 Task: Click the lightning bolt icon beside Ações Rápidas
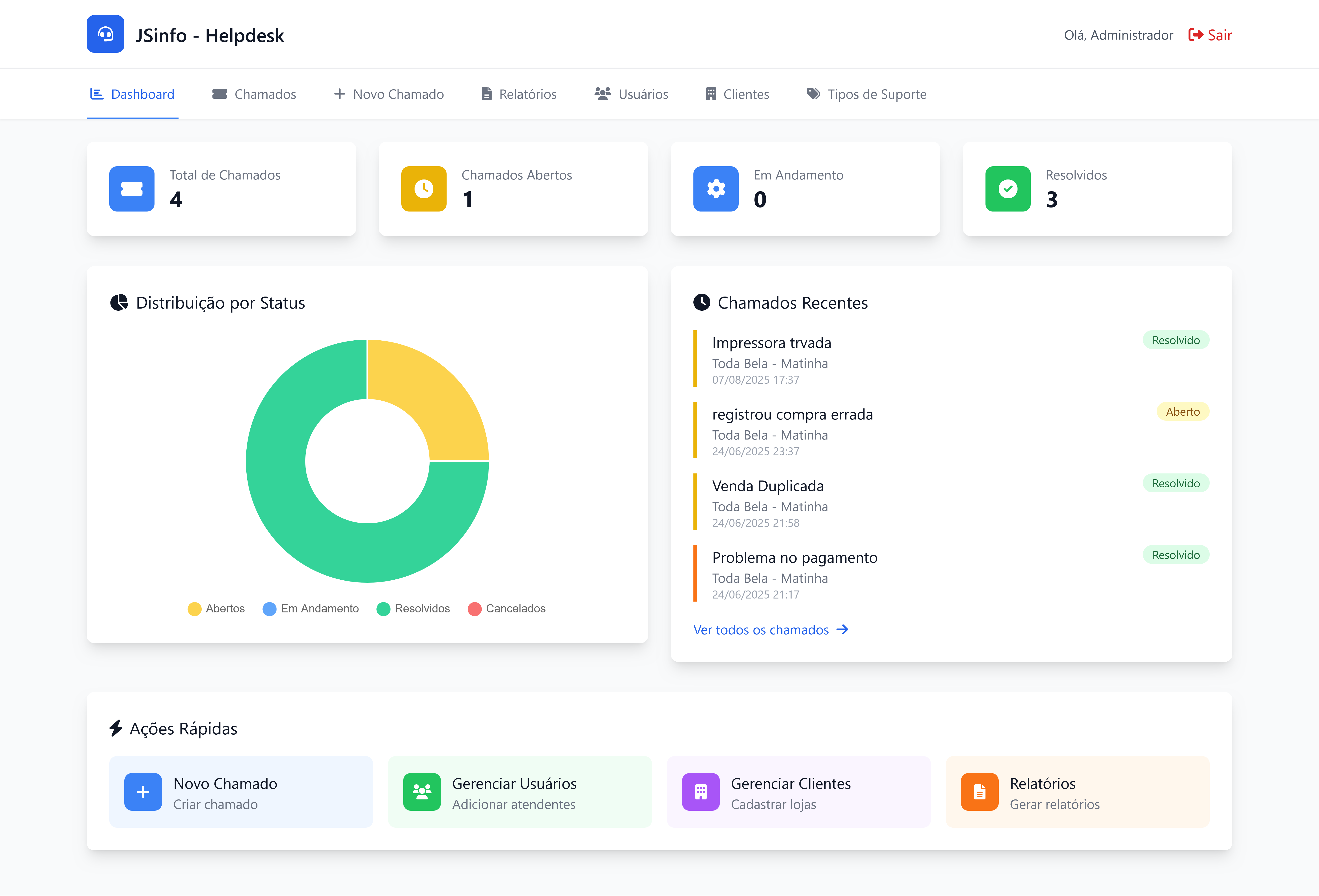pos(116,728)
